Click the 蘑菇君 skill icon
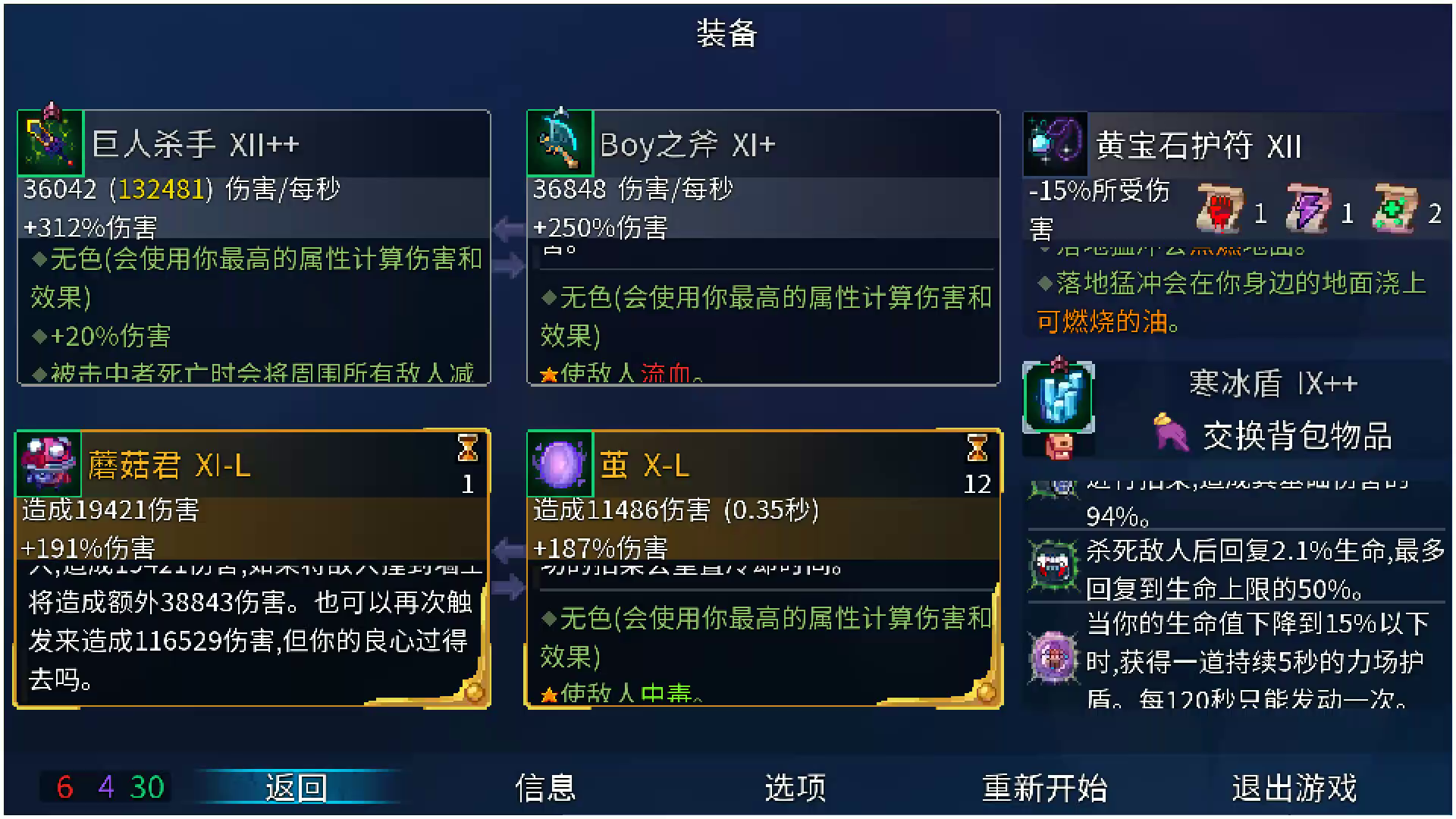Image resolution: width=1456 pixels, height=819 pixels. coord(48,463)
